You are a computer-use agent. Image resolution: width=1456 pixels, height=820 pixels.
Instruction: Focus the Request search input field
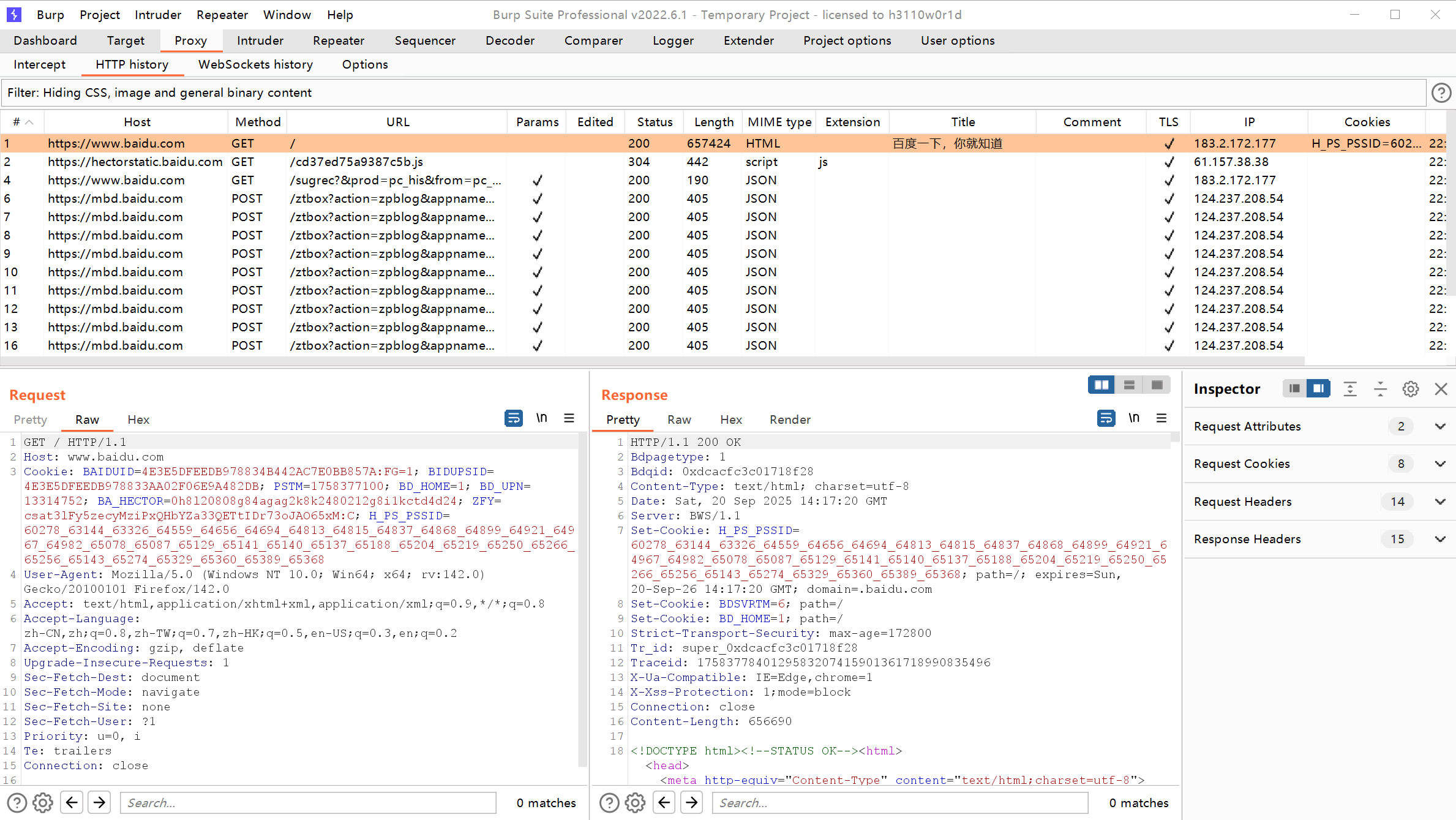309,803
